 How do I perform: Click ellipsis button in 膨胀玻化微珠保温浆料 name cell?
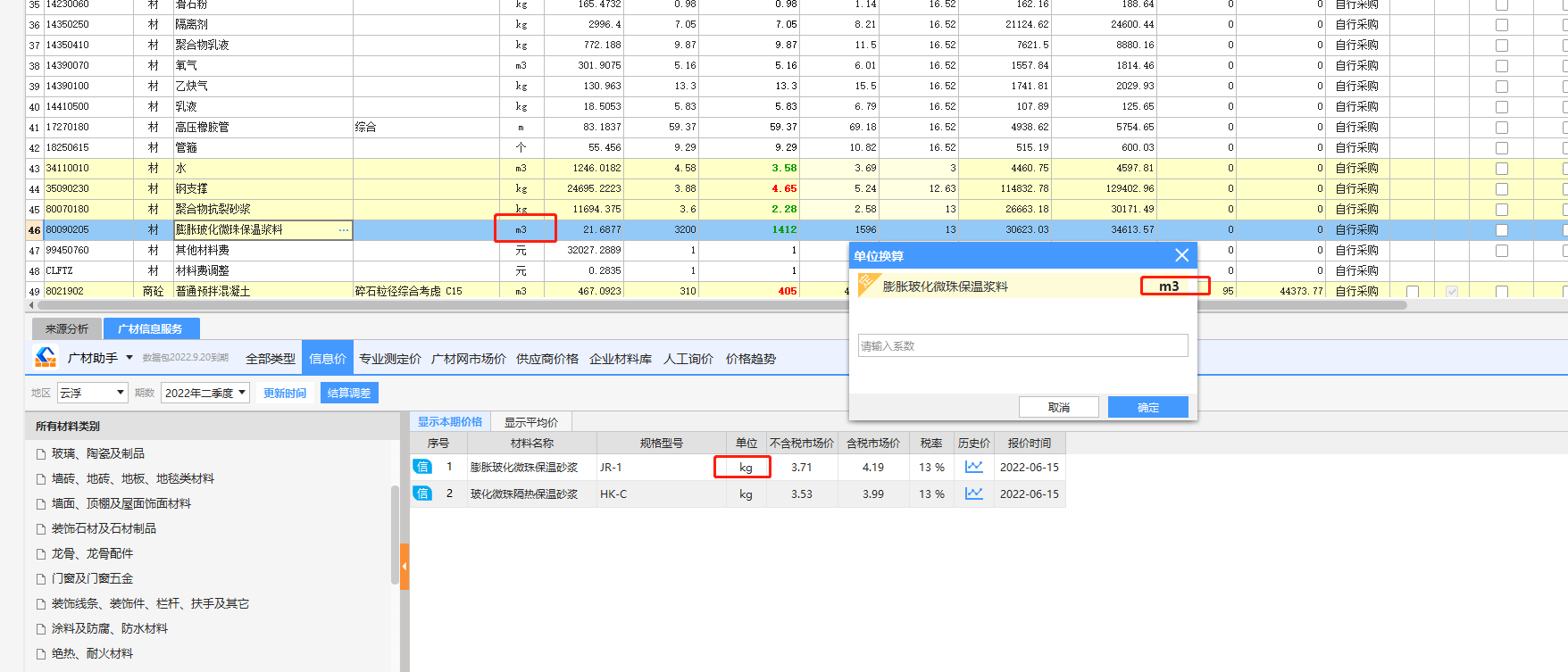(x=344, y=230)
